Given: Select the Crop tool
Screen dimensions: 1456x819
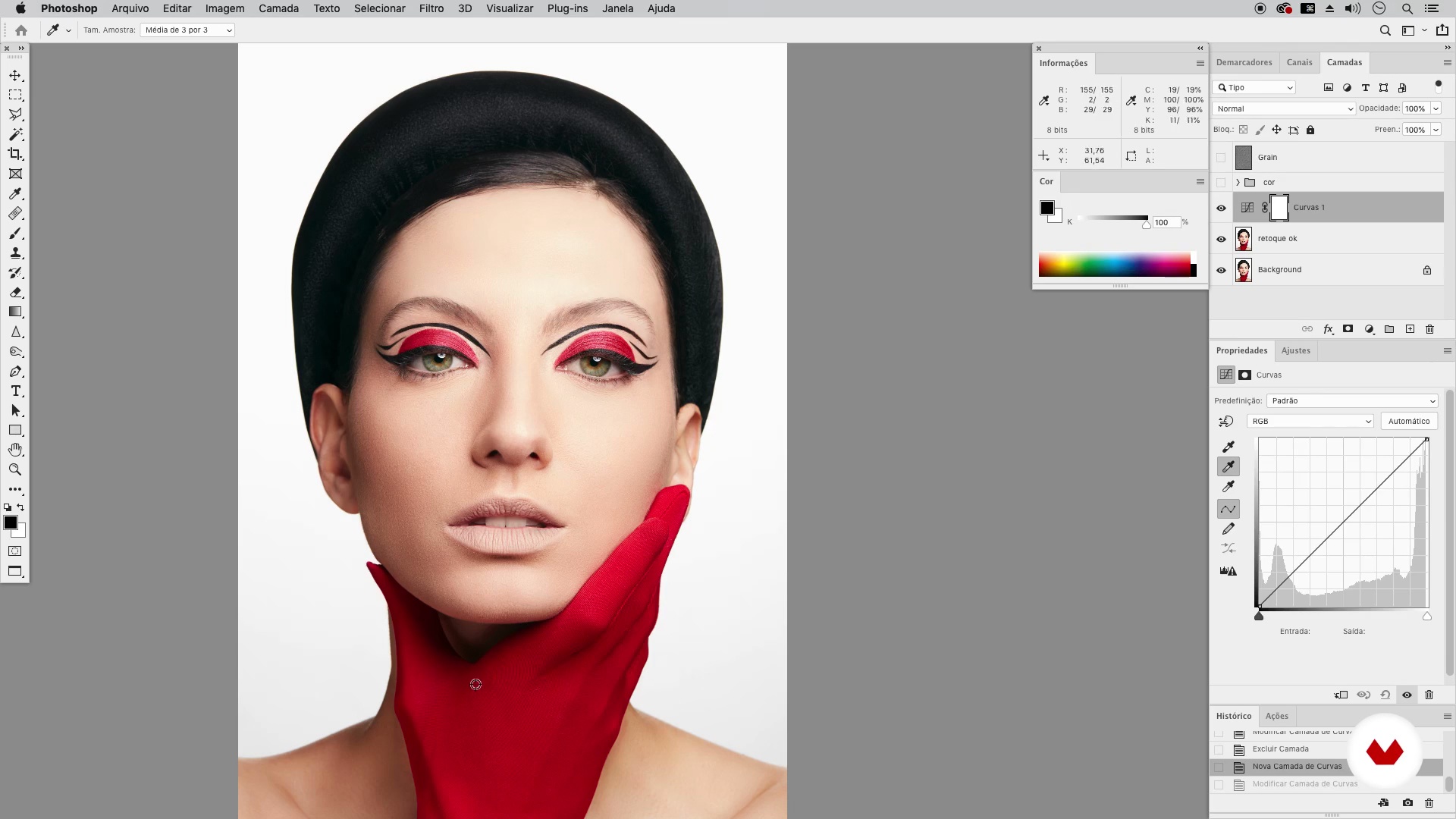Looking at the screenshot, I should (x=15, y=154).
